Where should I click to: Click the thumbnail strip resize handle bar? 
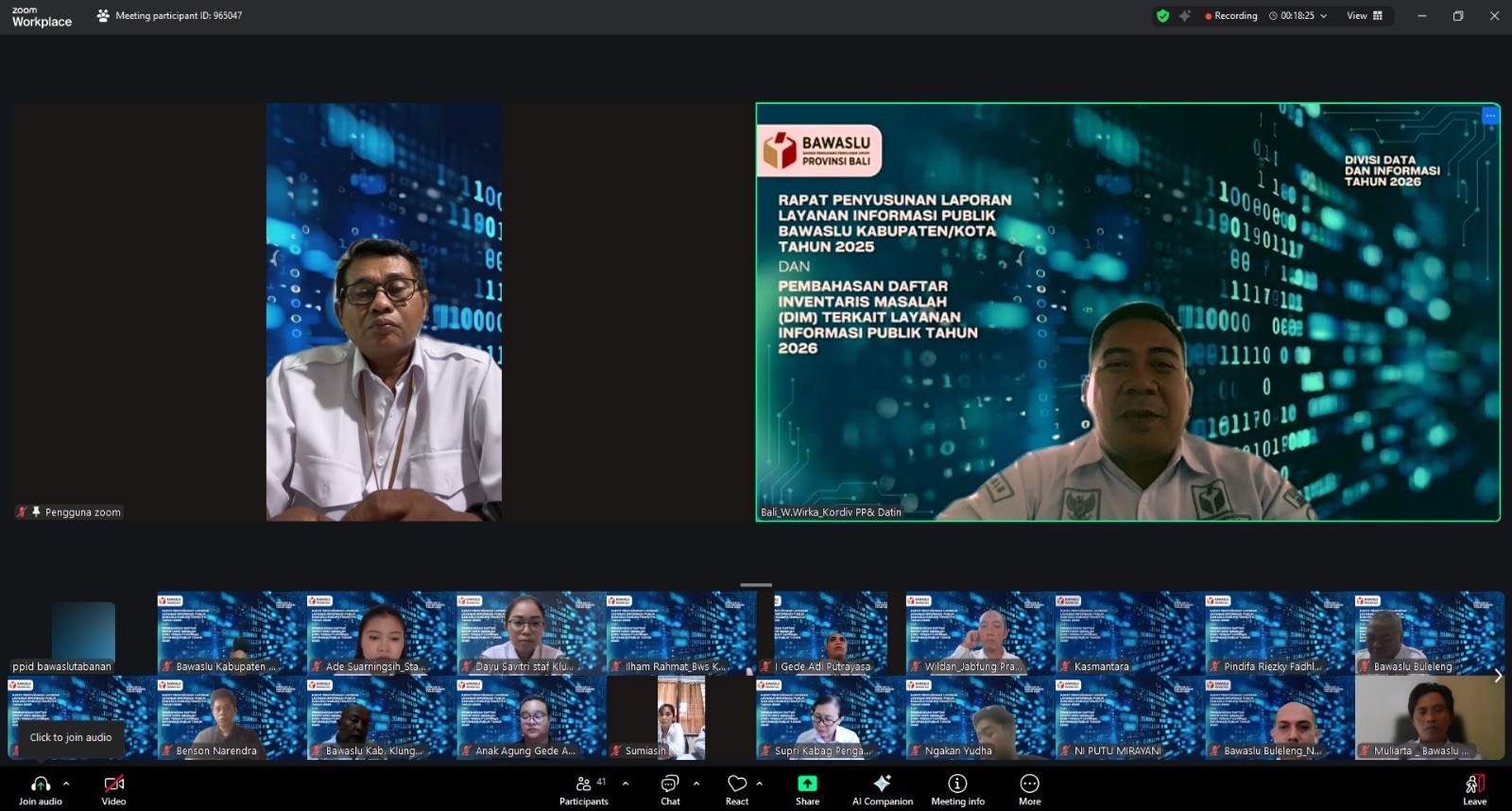pos(756,585)
